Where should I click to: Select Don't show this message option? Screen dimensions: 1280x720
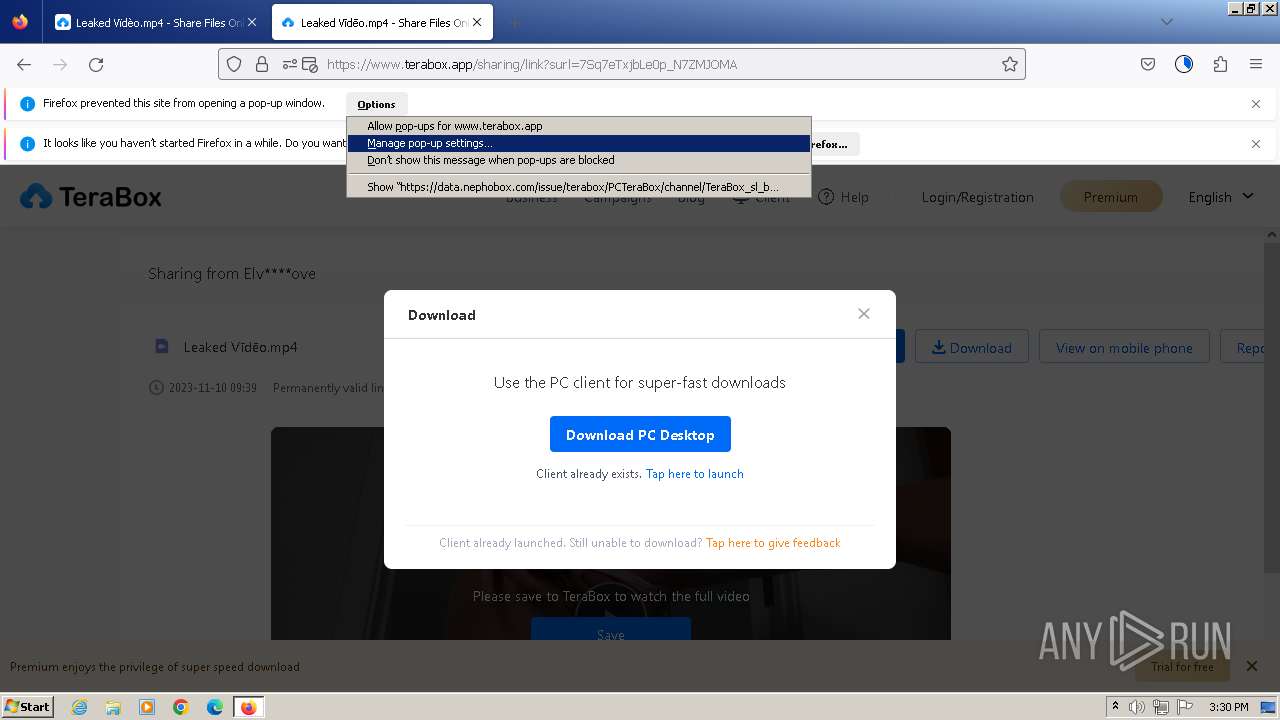[x=579, y=160]
